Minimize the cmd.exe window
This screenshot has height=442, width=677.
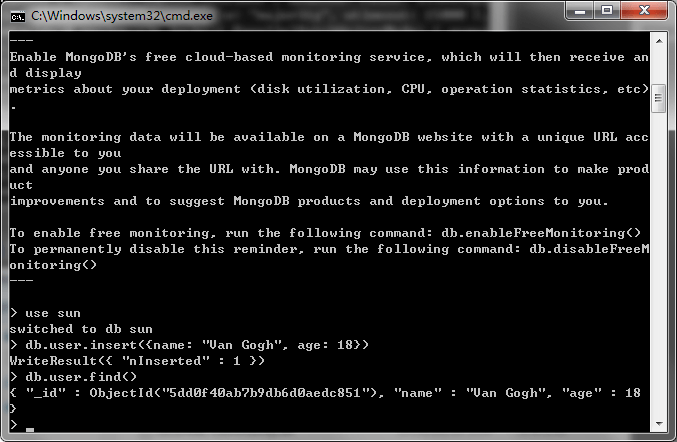coord(577,11)
